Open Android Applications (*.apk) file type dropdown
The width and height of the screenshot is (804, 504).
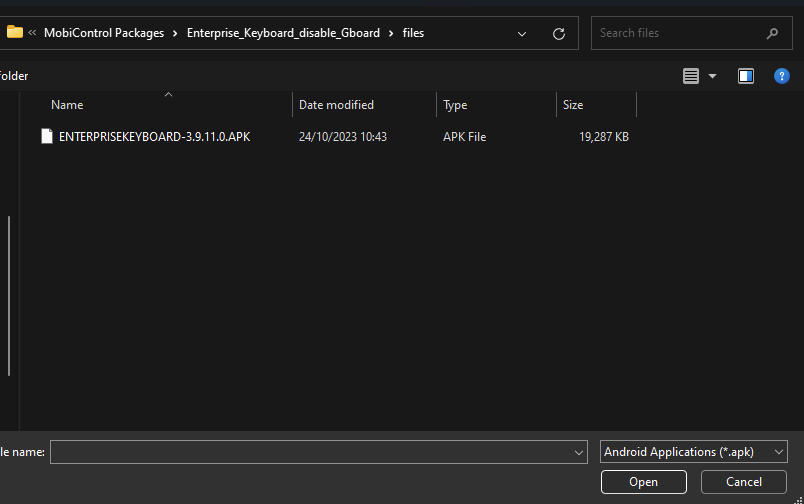(694, 452)
